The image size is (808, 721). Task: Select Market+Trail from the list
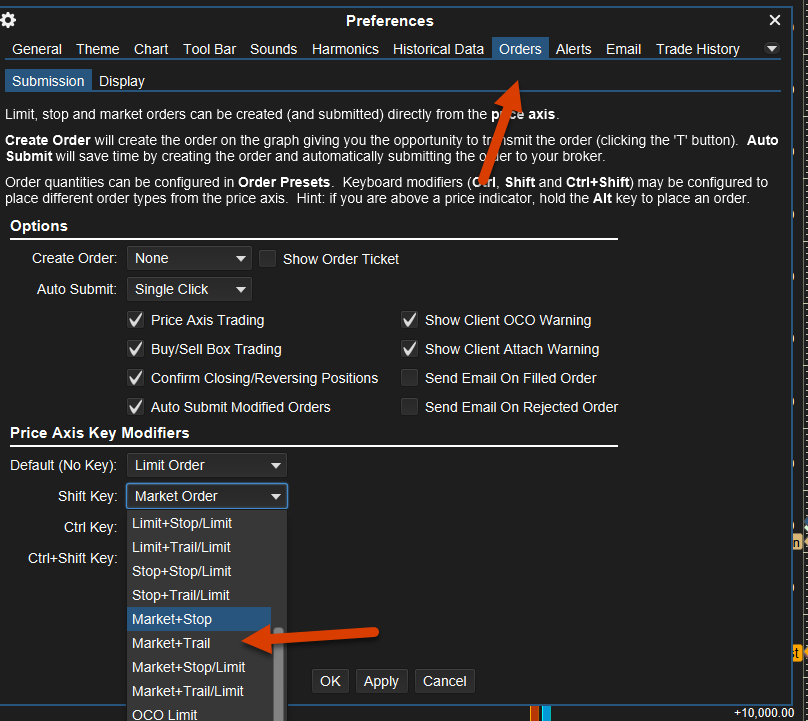point(171,643)
